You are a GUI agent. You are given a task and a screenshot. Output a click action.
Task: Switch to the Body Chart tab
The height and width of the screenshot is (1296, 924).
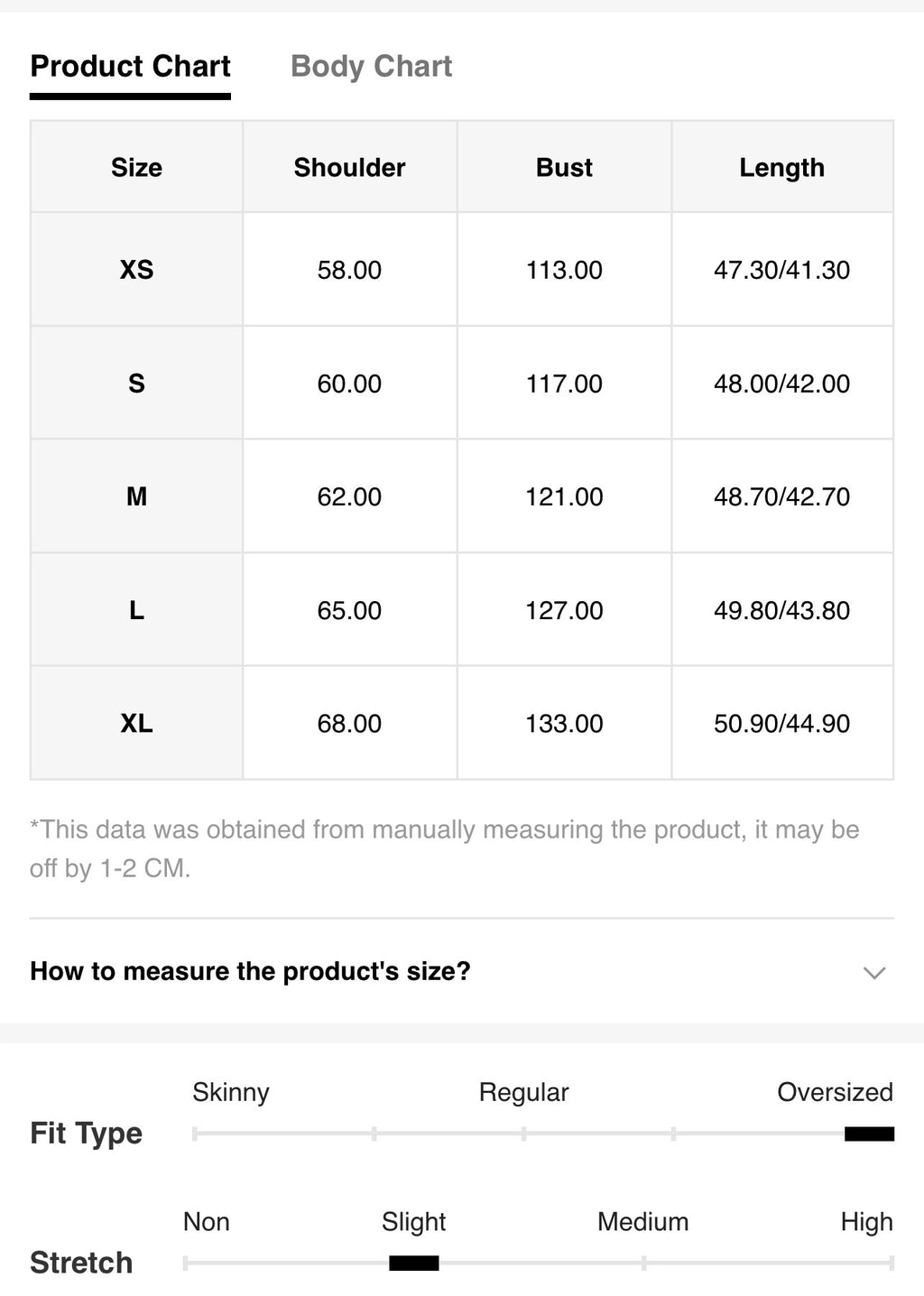(x=371, y=66)
